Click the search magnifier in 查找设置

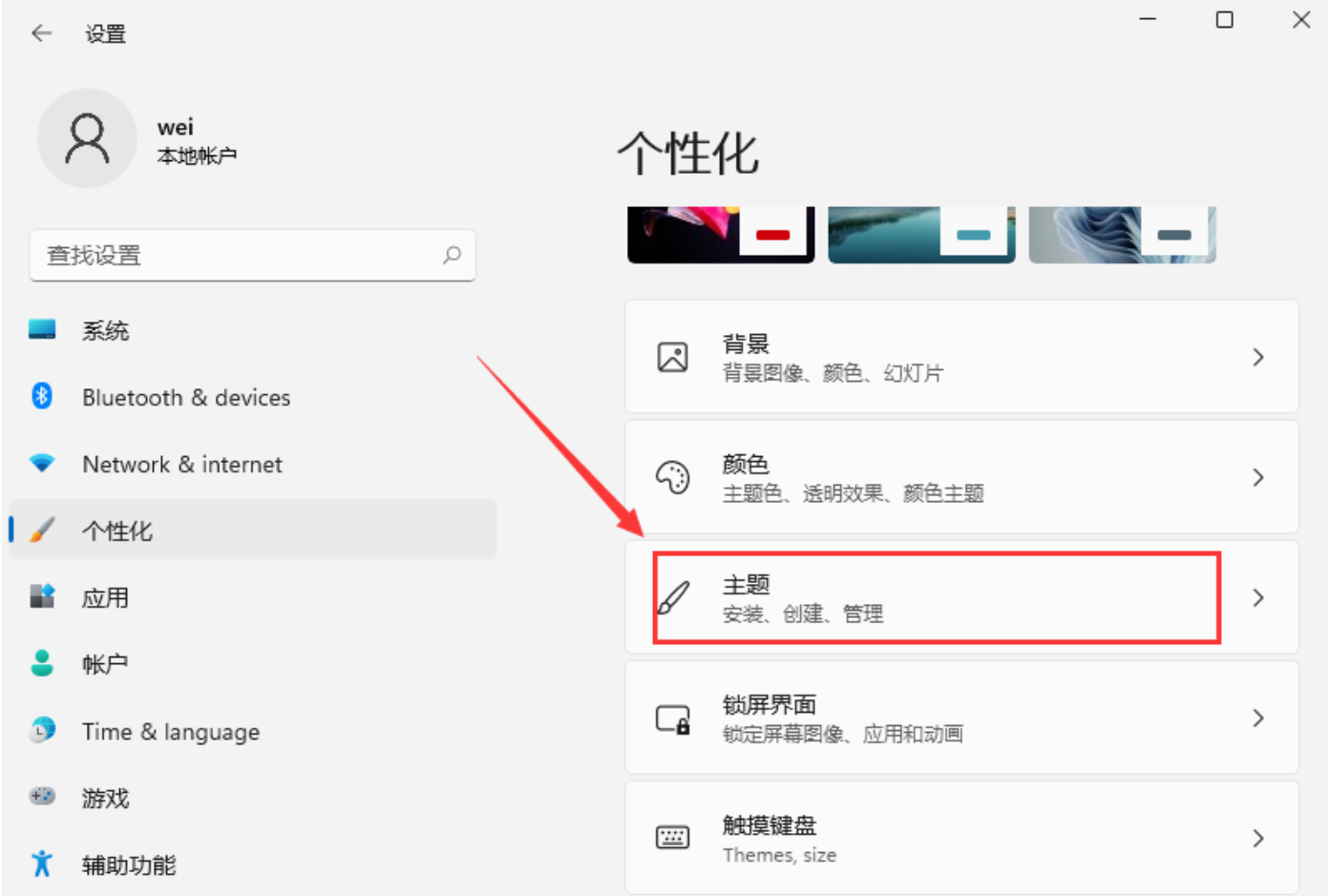pos(453,256)
